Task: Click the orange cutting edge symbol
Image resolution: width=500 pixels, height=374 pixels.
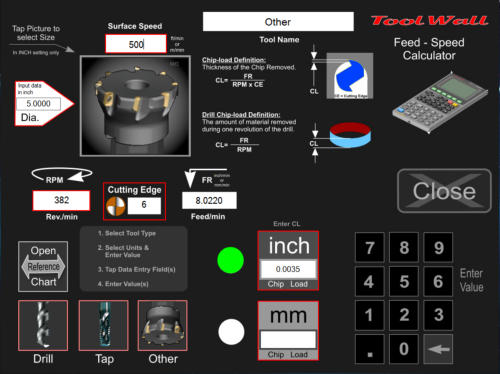Action: (116, 206)
